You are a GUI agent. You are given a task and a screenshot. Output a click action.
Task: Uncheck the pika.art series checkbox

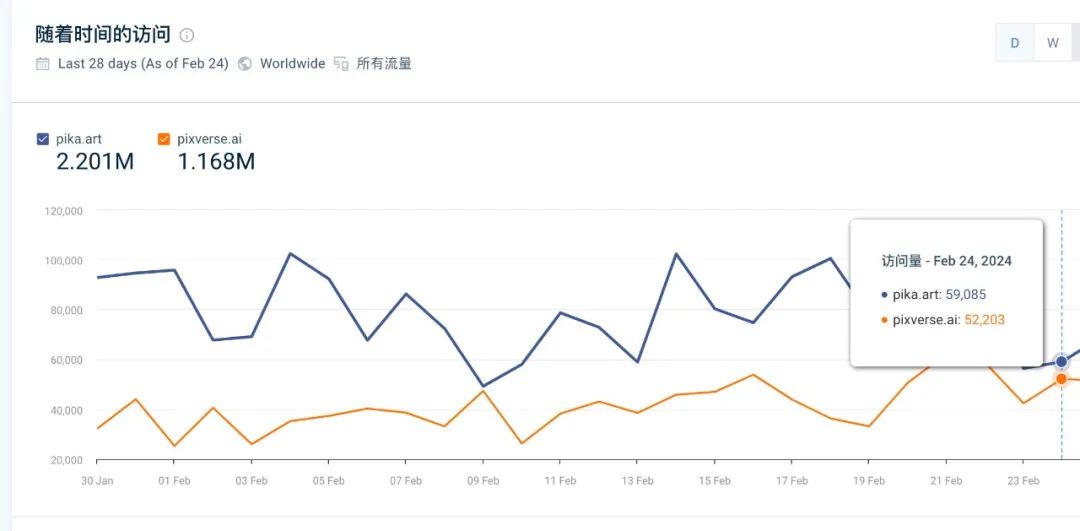pyautogui.click(x=42, y=139)
